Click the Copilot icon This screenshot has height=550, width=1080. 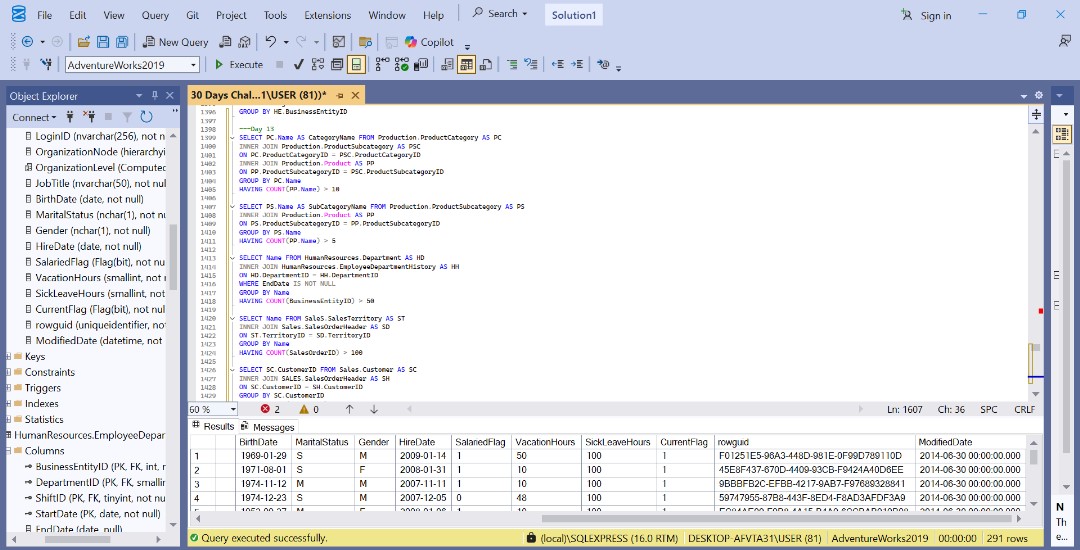point(411,42)
